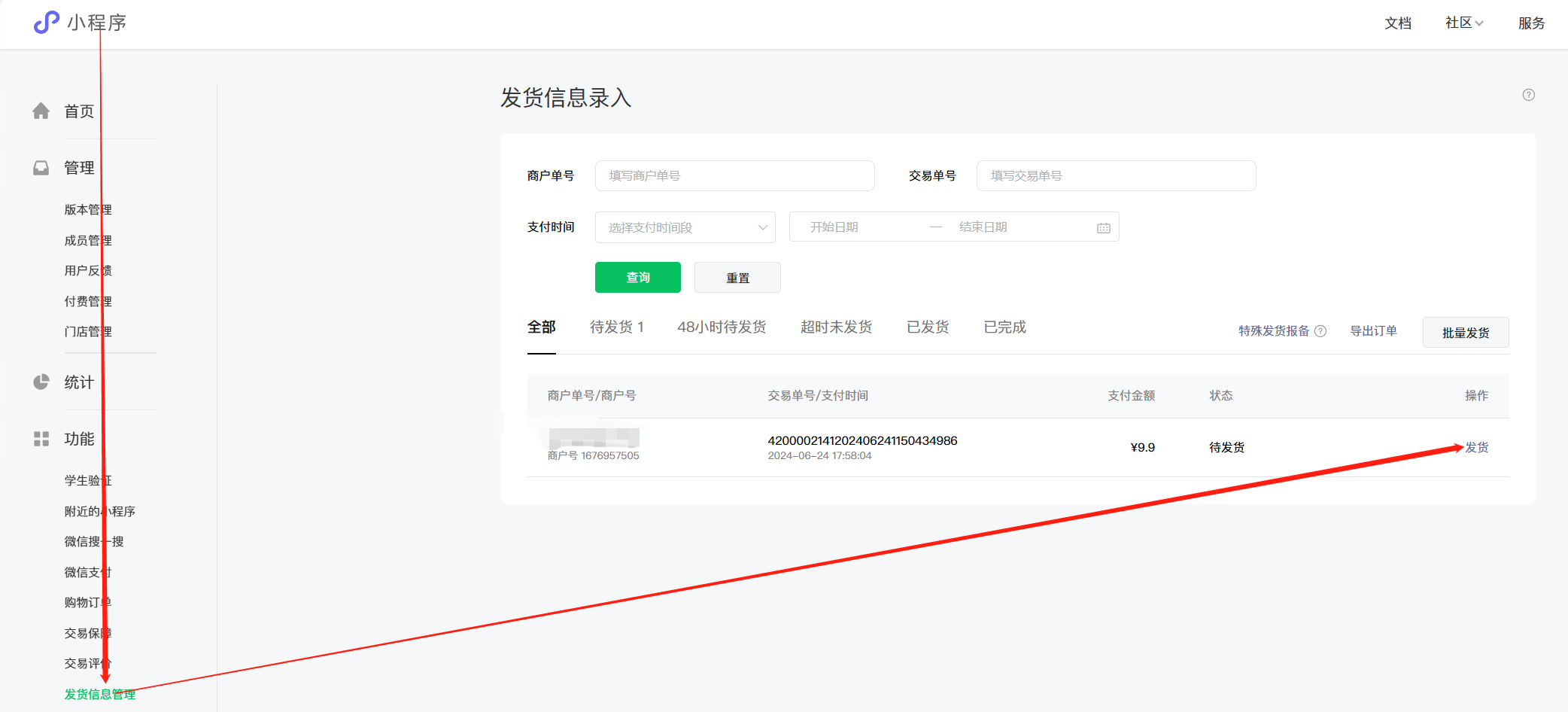
Task: Expand the 社区 dropdown menu
Action: tap(1464, 23)
